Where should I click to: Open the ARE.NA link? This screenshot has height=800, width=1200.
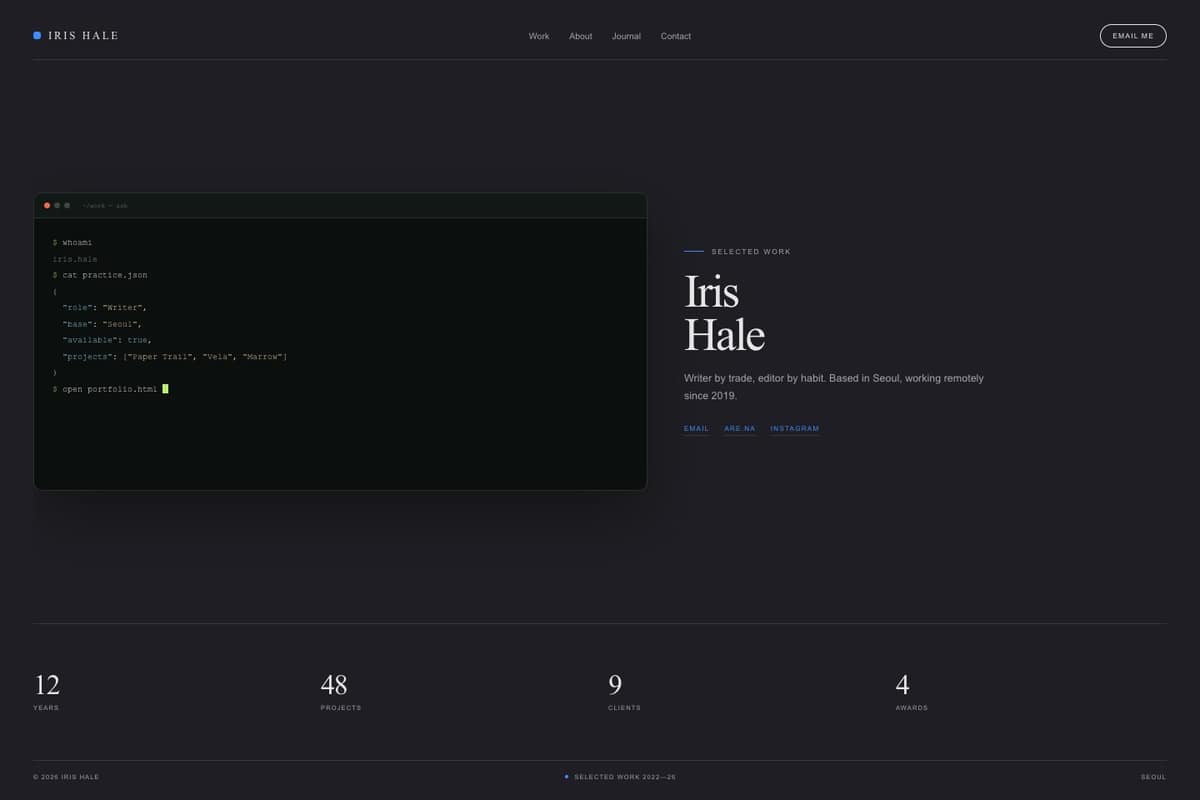(740, 429)
